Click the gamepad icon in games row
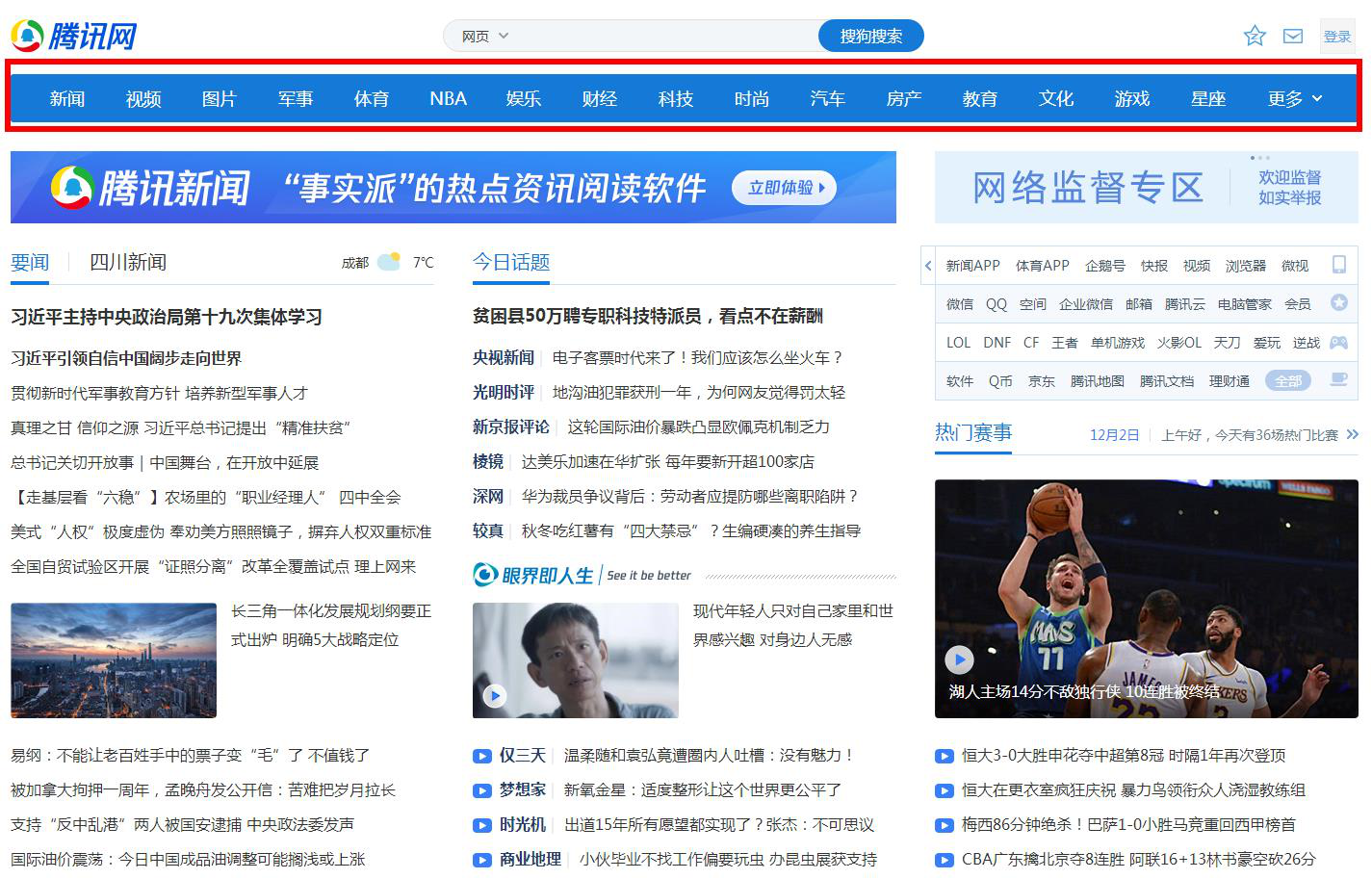 click(1338, 342)
